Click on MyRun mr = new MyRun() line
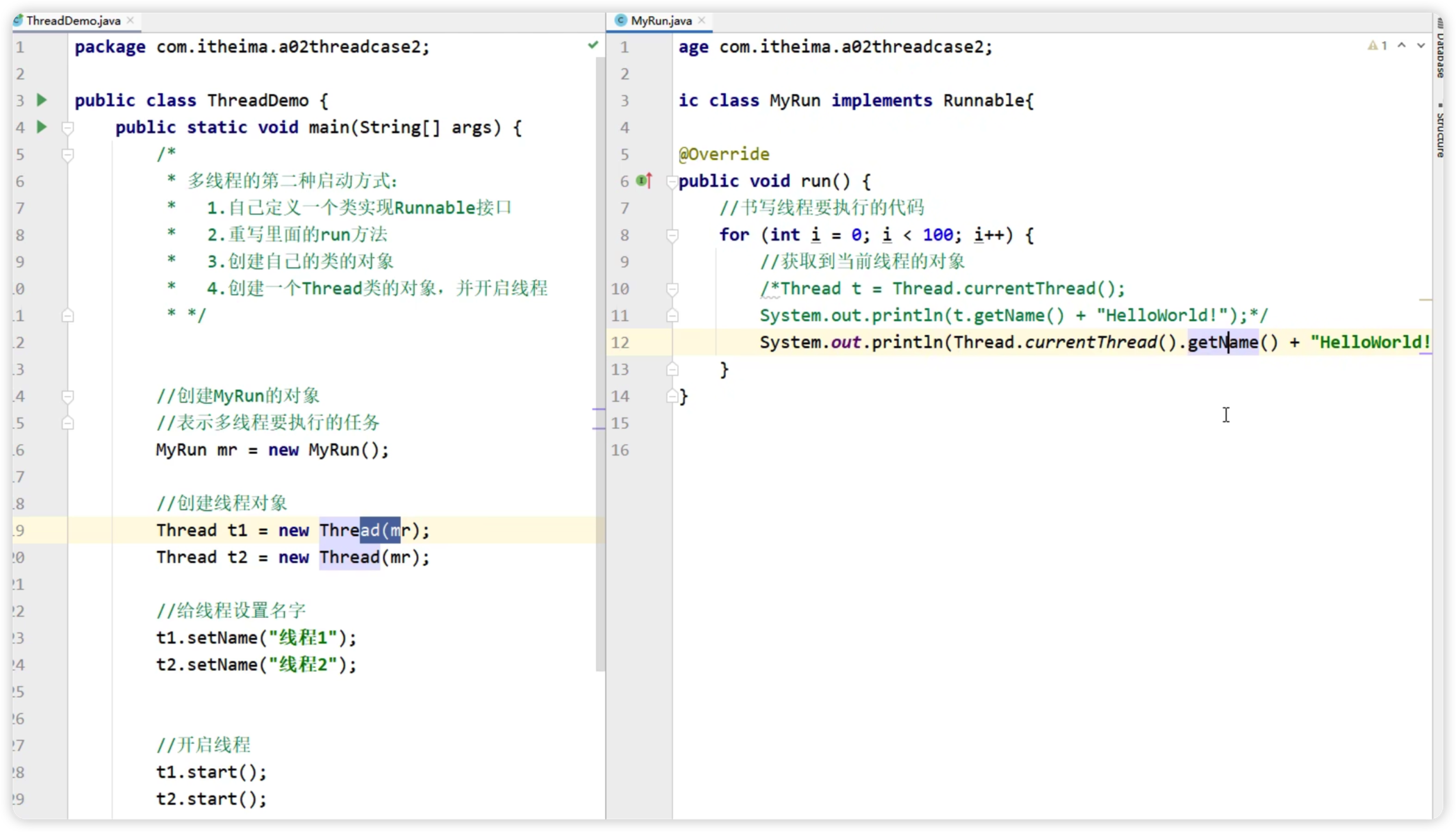Image resolution: width=1456 pixels, height=832 pixels. tap(272, 450)
